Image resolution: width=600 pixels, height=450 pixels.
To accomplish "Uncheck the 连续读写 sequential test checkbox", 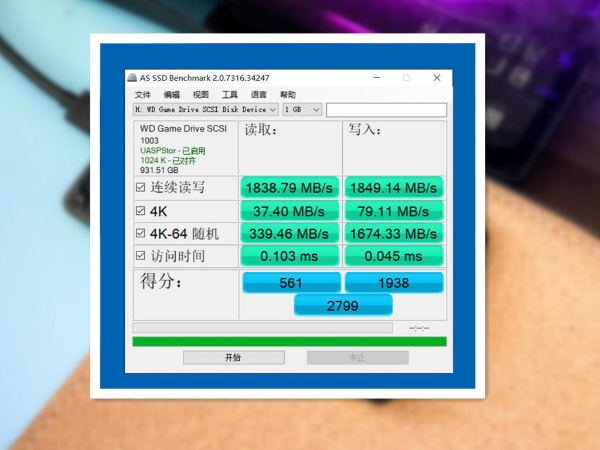I will [x=140, y=188].
